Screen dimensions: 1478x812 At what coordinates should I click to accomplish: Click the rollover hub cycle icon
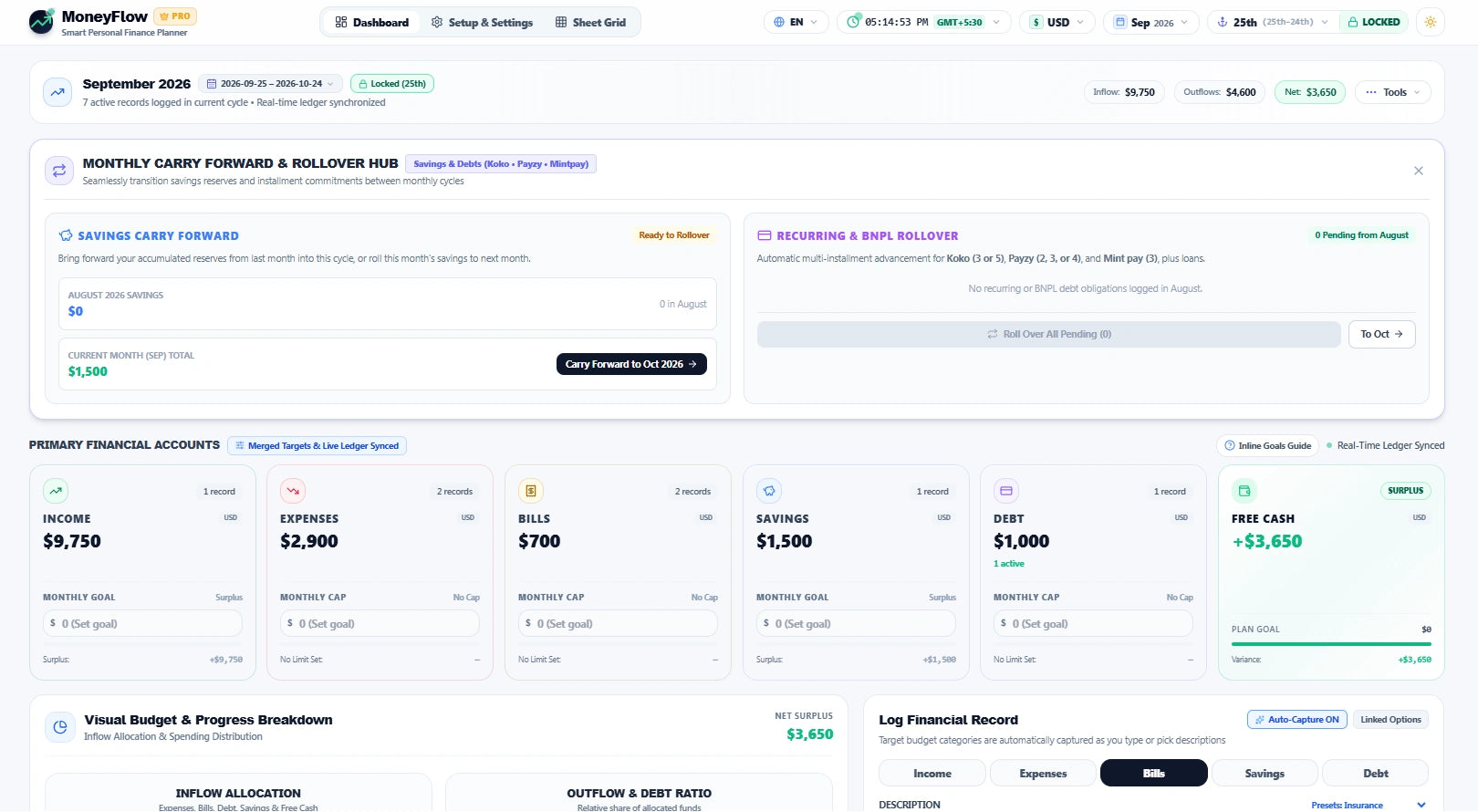[x=59, y=171]
